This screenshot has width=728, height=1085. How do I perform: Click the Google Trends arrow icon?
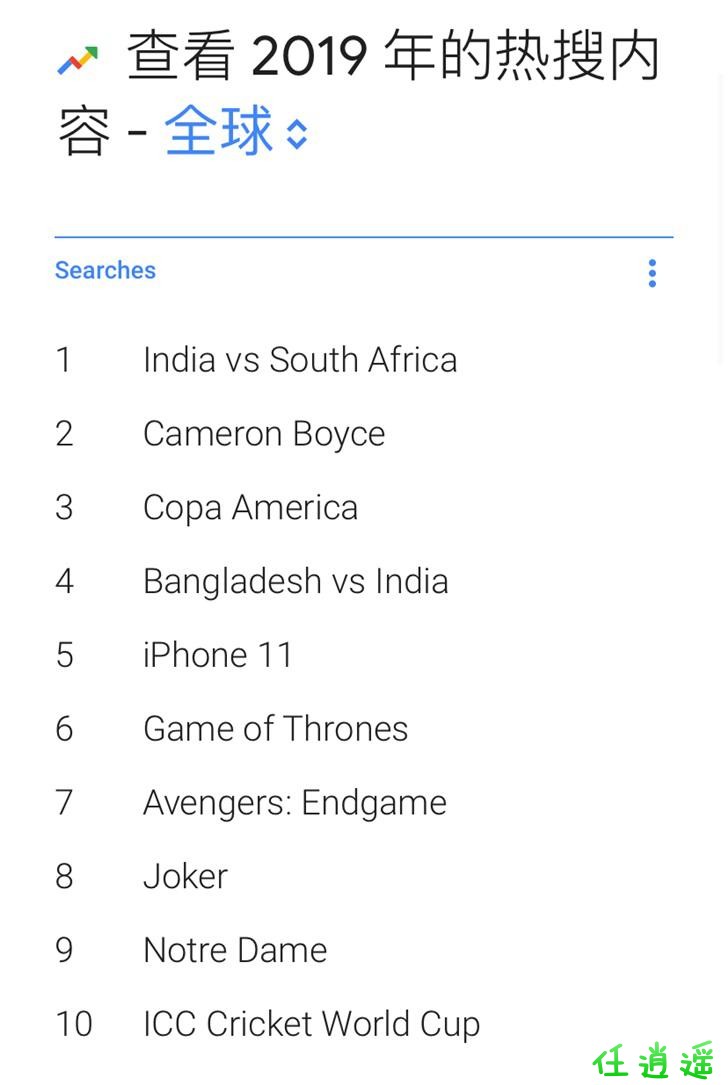pos(78,60)
